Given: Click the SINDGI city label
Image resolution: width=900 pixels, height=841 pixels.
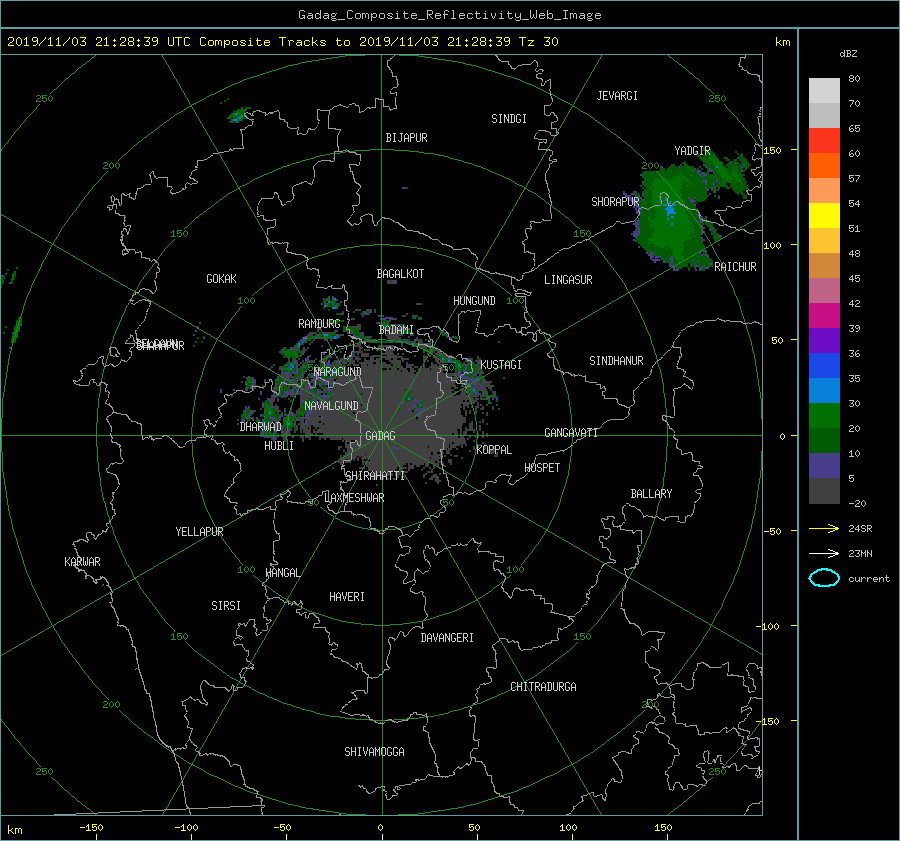Looking at the screenshot, I should click(x=509, y=119).
